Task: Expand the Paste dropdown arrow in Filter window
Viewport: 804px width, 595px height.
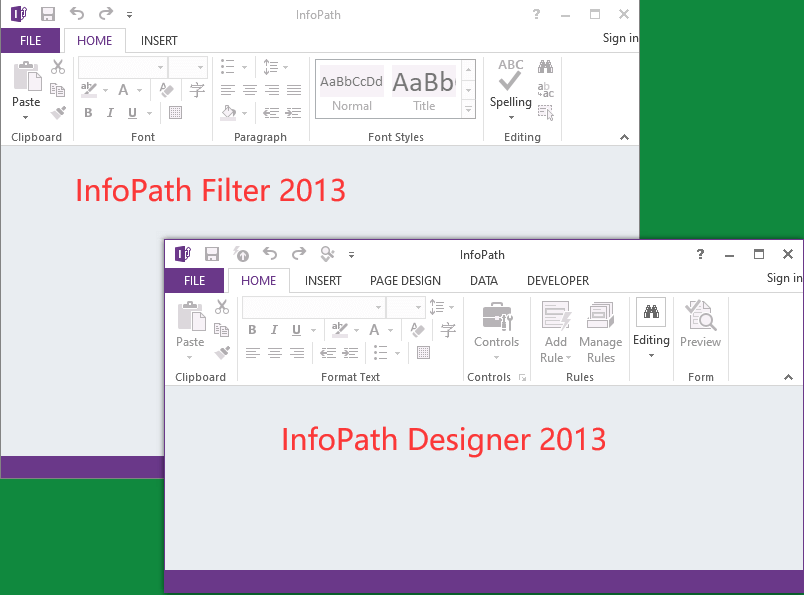Action: pyautogui.click(x=26, y=117)
